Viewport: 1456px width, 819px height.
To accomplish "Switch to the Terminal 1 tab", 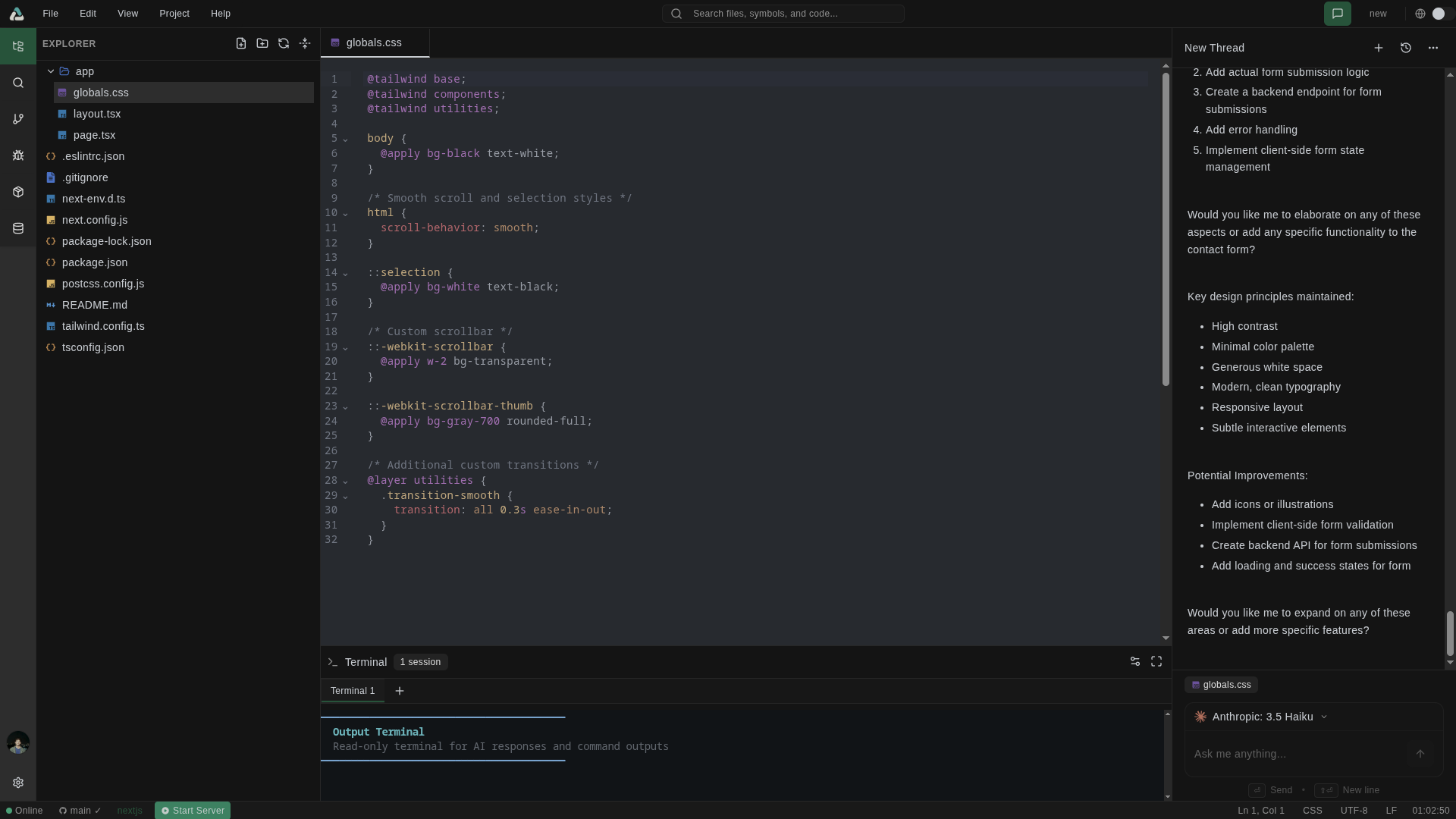I will tap(353, 691).
